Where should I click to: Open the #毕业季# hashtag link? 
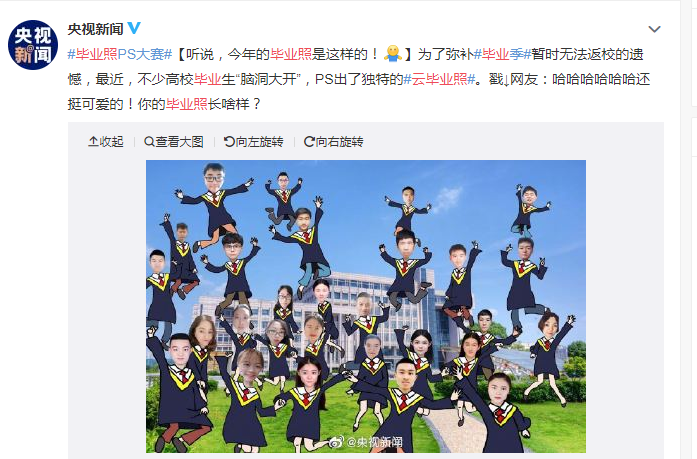tap(502, 54)
